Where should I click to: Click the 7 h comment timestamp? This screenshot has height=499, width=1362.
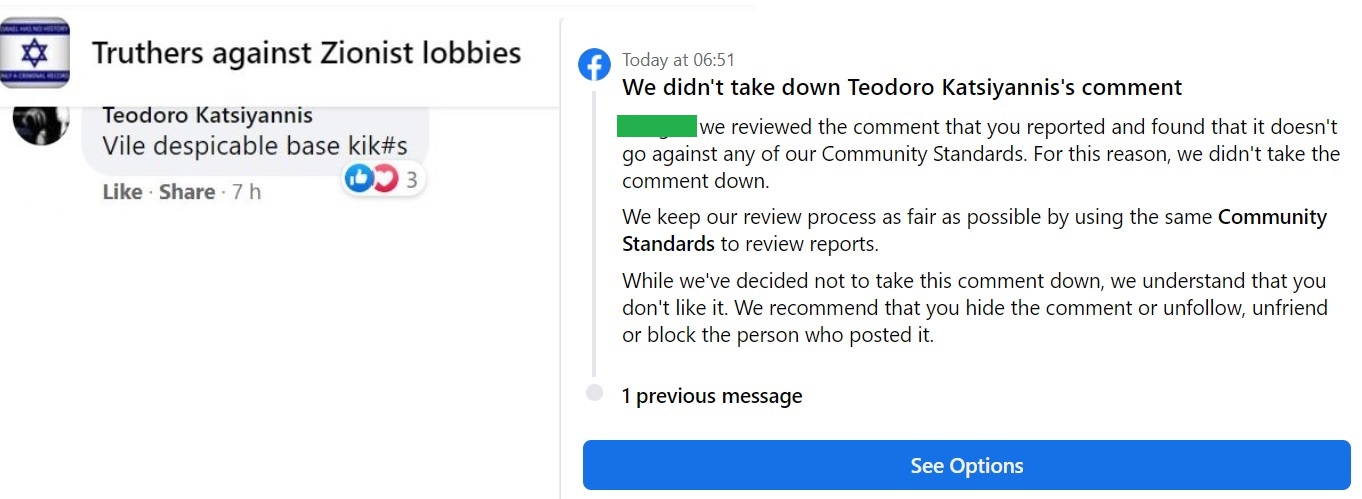pyautogui.click(x=246, y=192)
